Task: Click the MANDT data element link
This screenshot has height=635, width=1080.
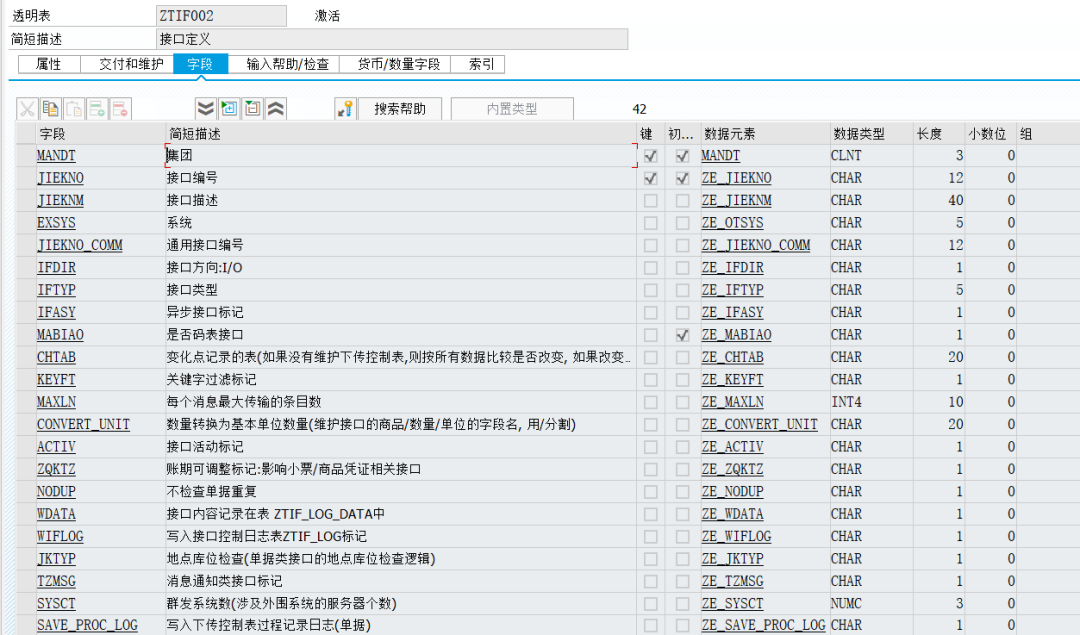Action: (x=720, y=156)
